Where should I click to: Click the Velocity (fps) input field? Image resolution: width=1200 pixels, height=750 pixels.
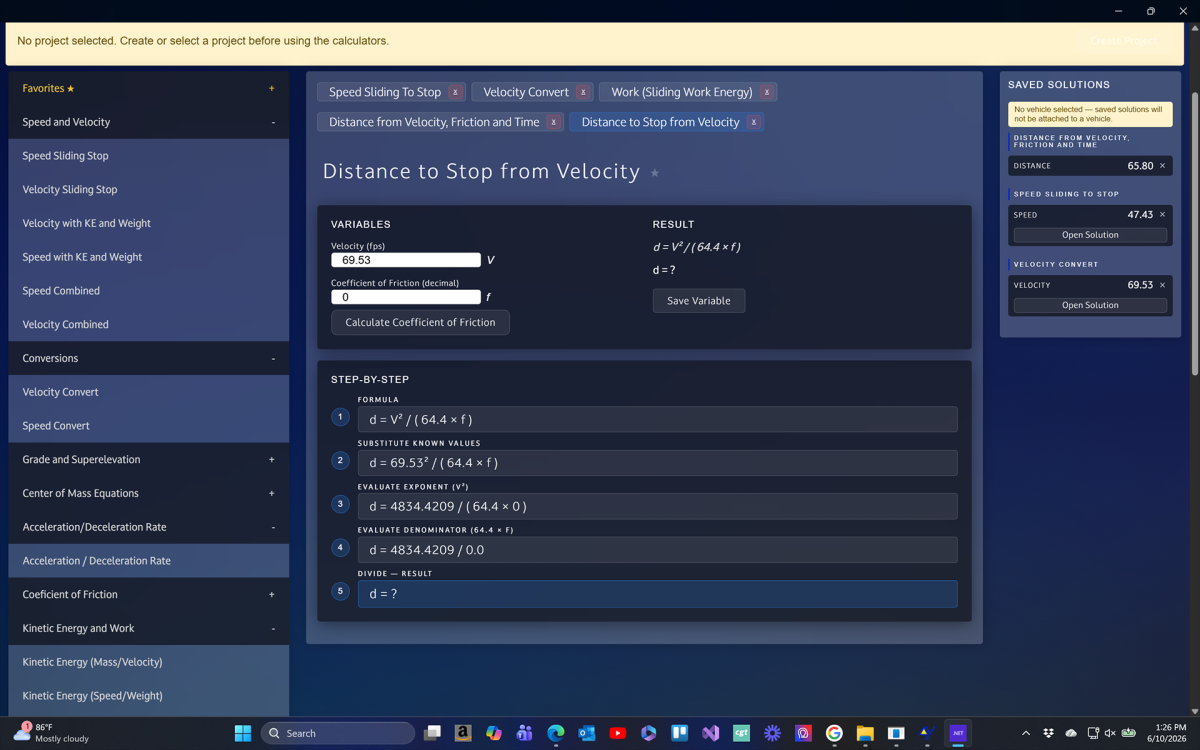pyautogui.click(x=406, y=260)
